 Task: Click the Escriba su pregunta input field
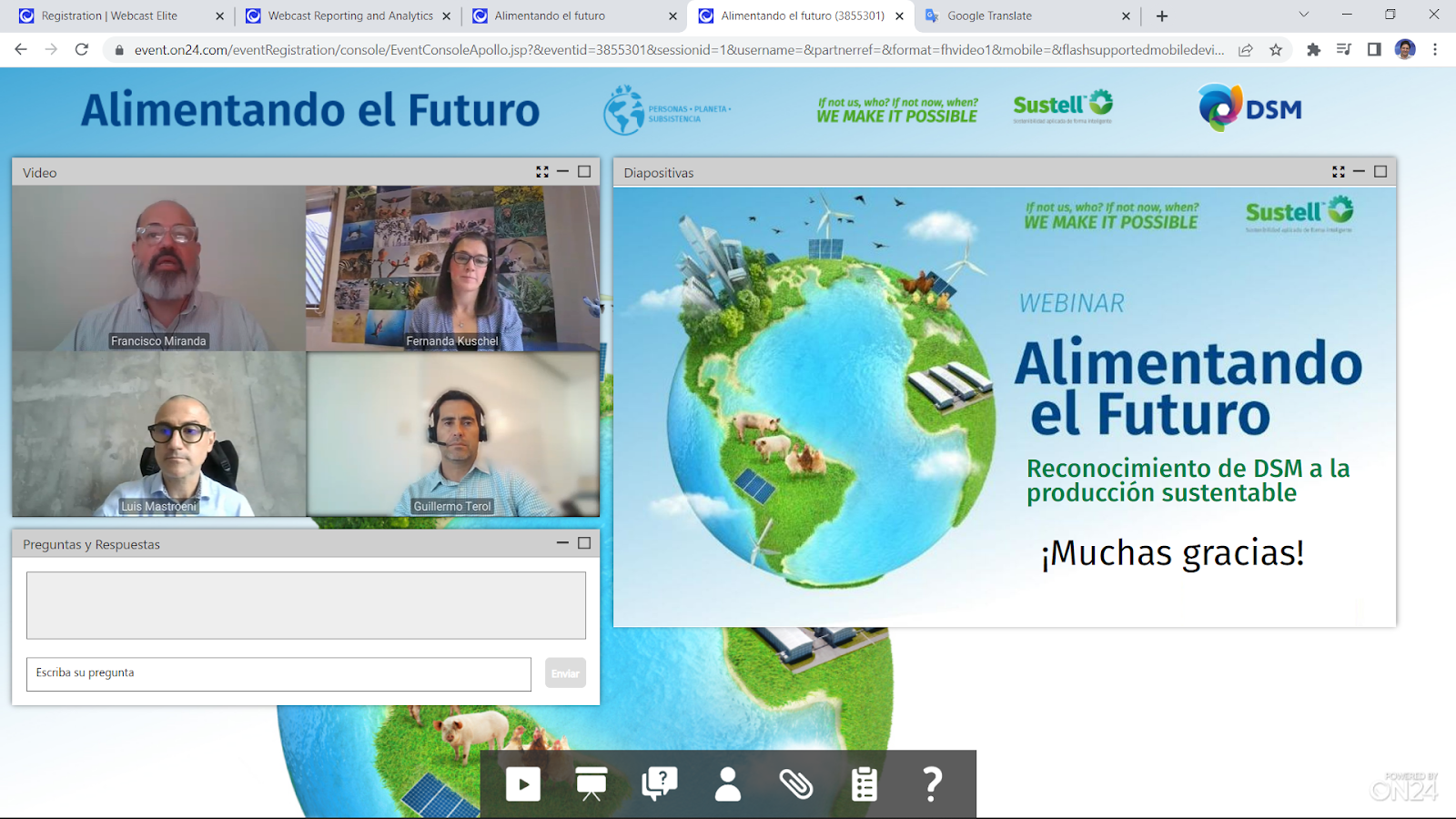[278, 674]
